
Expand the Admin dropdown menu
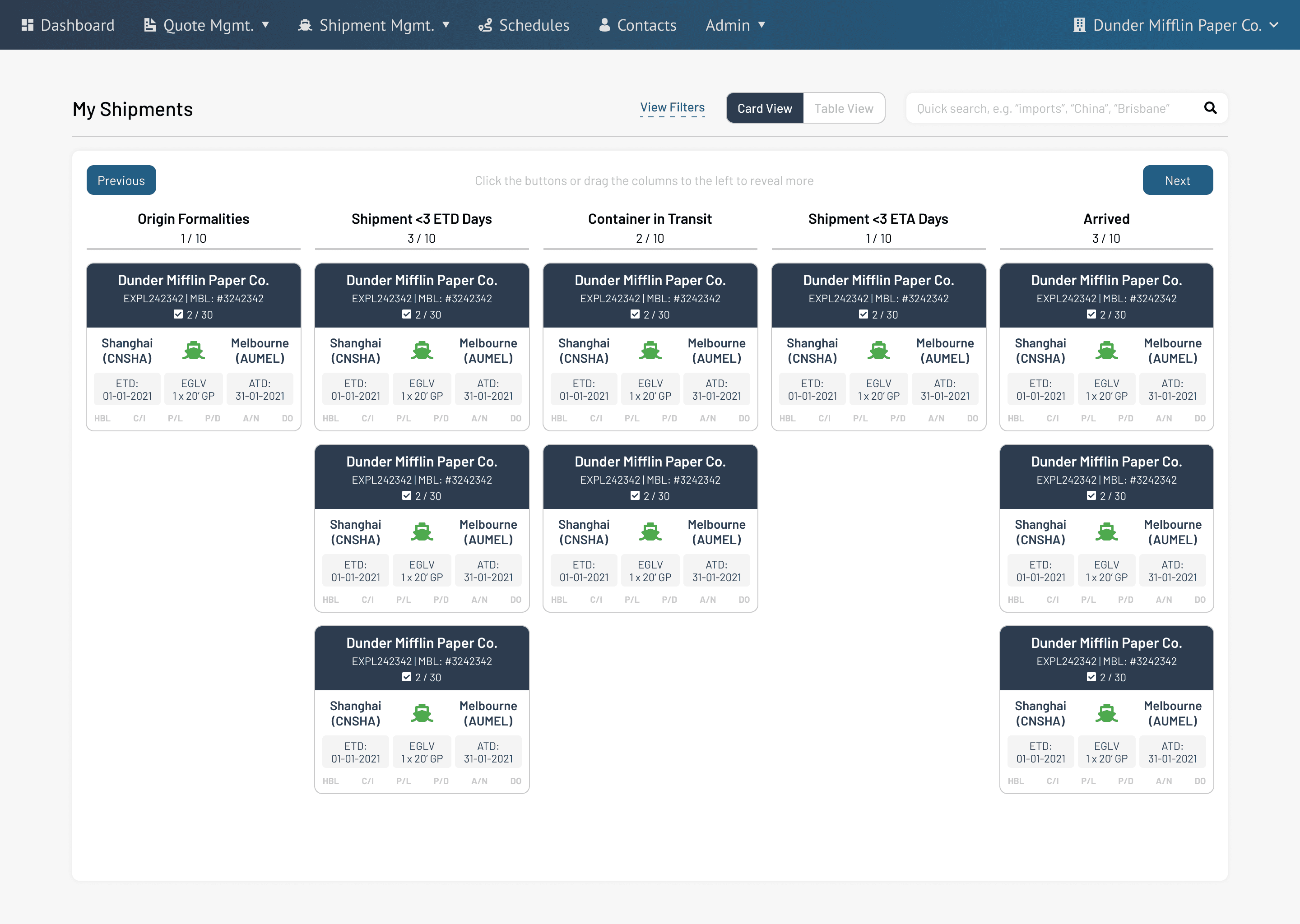click(x=761, y=25)
